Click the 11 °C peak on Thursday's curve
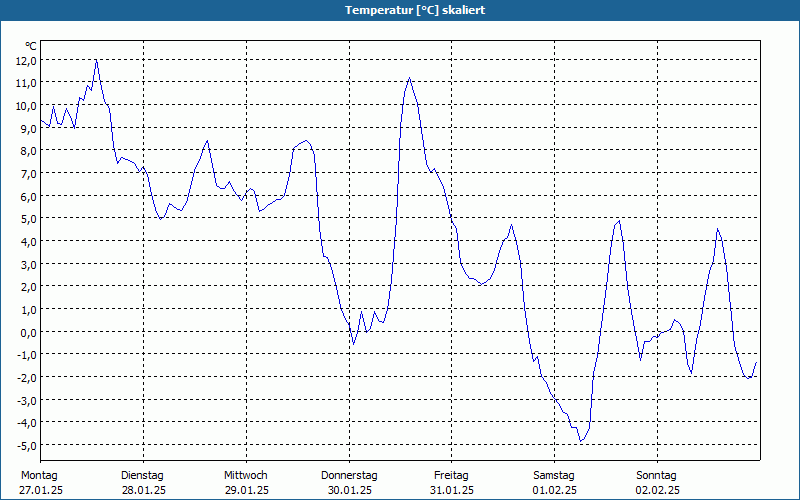The width and height of the screenshot is (800, 500). tap(409, 78)
